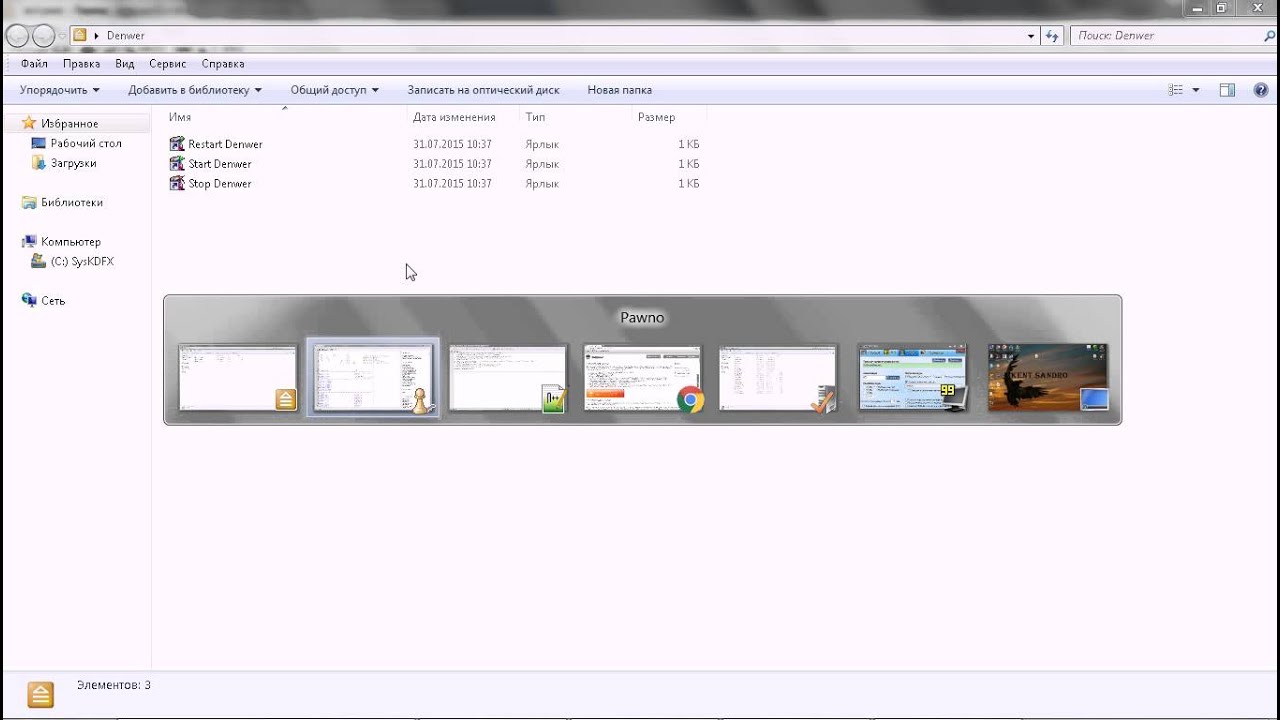Click the Start Denwer shortcut icon
This screenshot has width=1280, height=720.
point(177,164)
